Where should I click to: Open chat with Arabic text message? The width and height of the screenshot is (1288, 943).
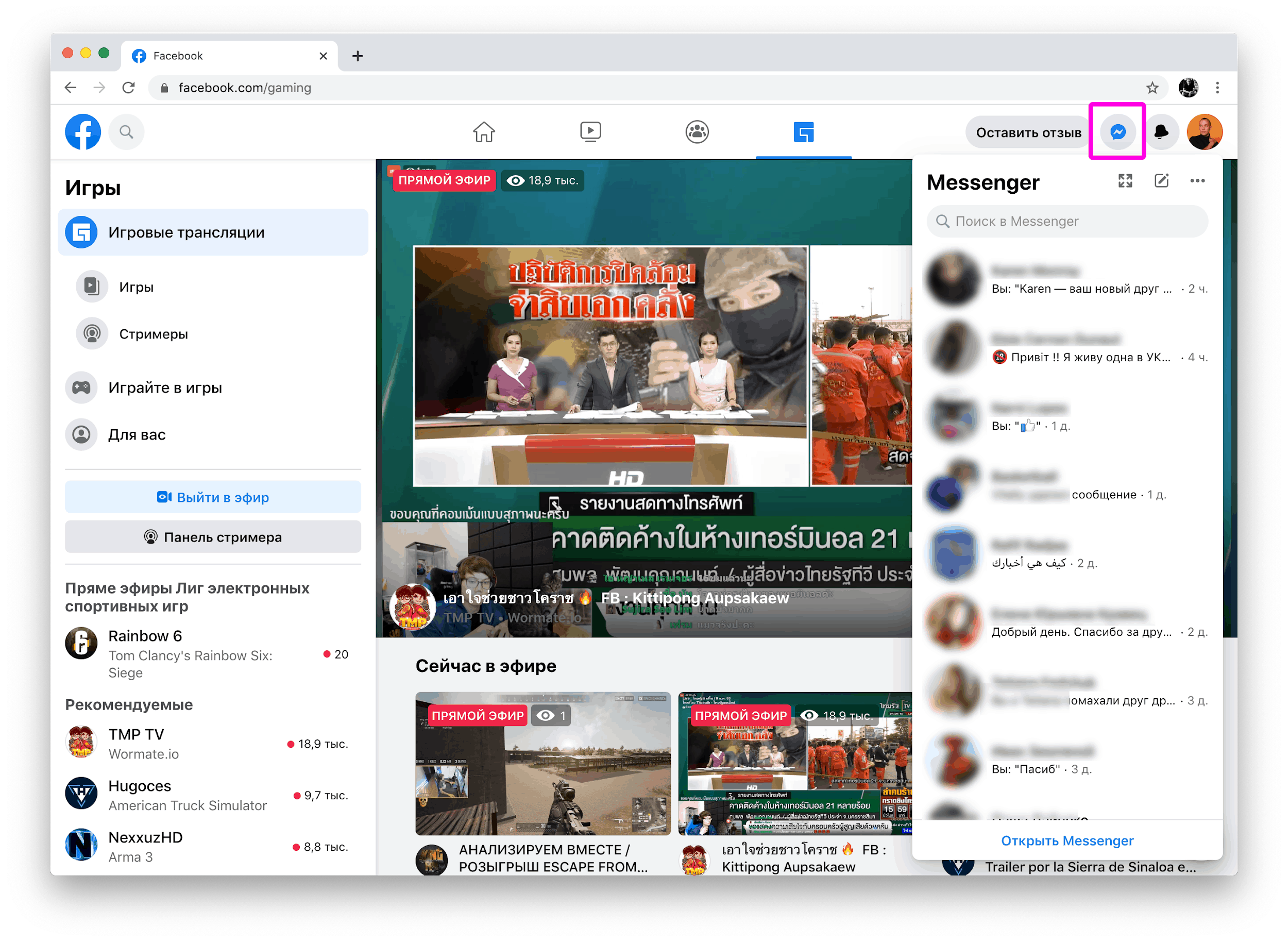pyautogui.click(x=1067, y=554)
